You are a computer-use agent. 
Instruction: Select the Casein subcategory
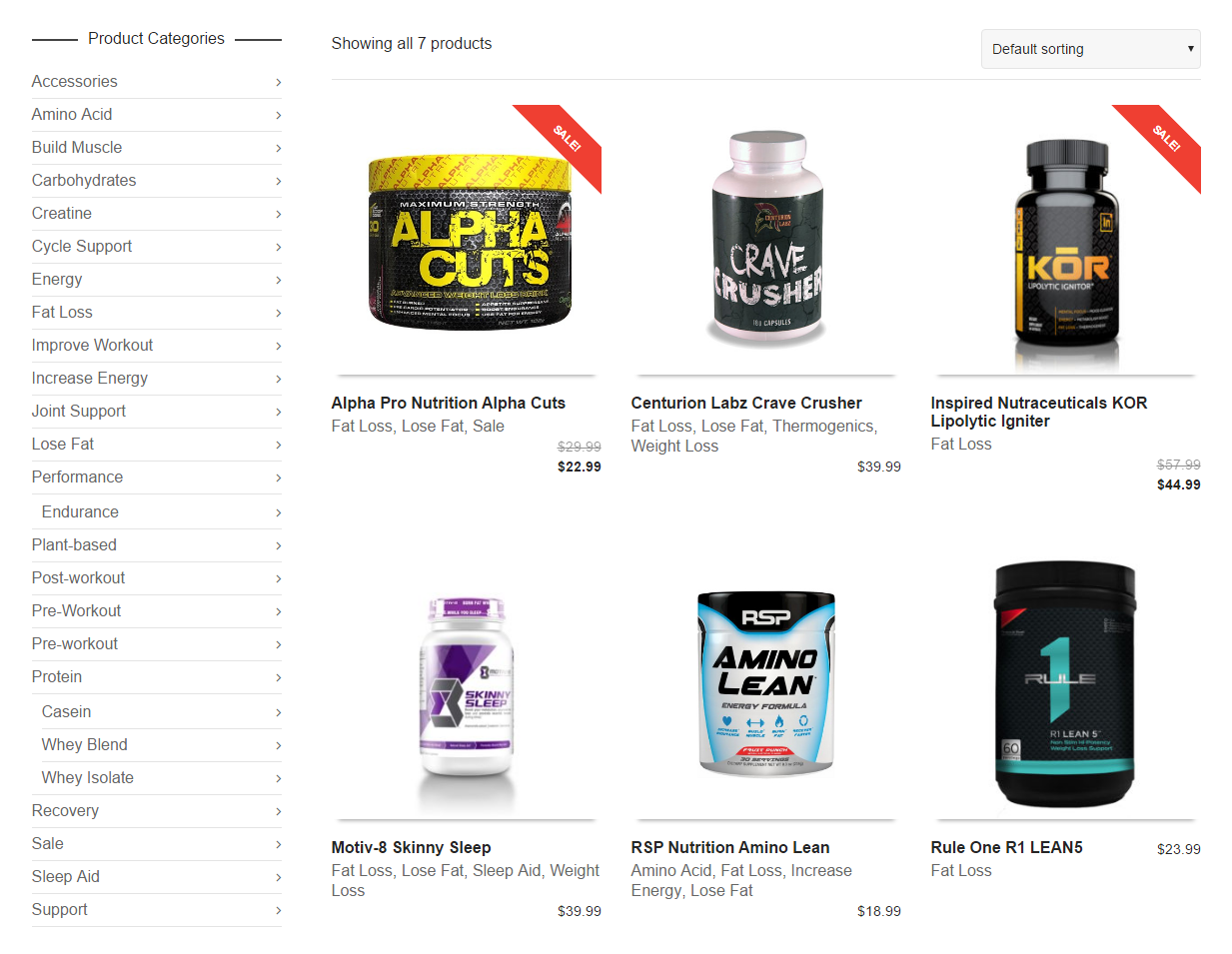pyautogui.click(x=66, y=712)
